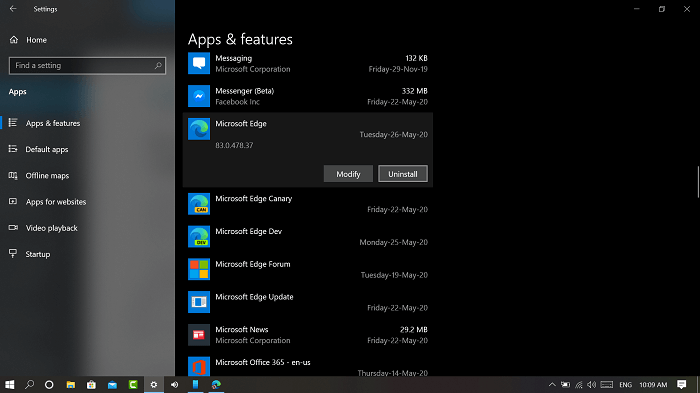Screen dimensions: 700x393
Task: Select the Microsoft Edge Update entry name
Action: coord(254,297)
